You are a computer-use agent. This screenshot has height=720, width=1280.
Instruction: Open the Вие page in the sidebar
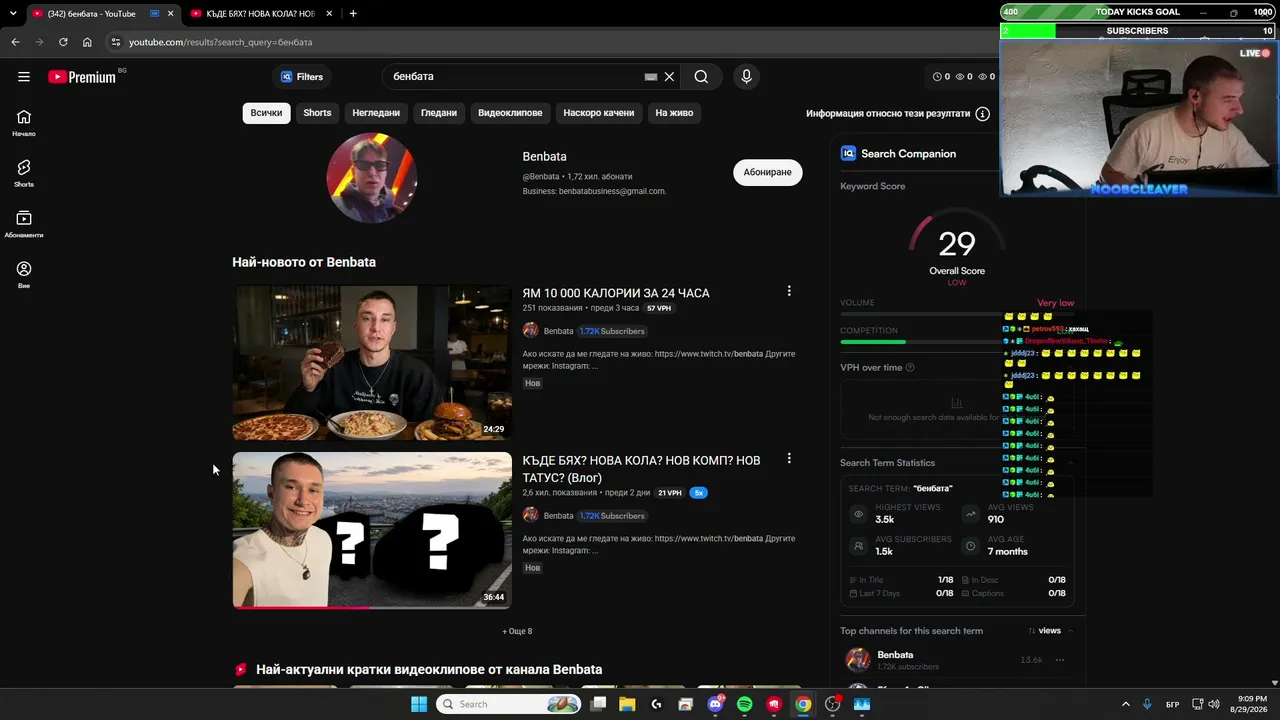[24, 275]
